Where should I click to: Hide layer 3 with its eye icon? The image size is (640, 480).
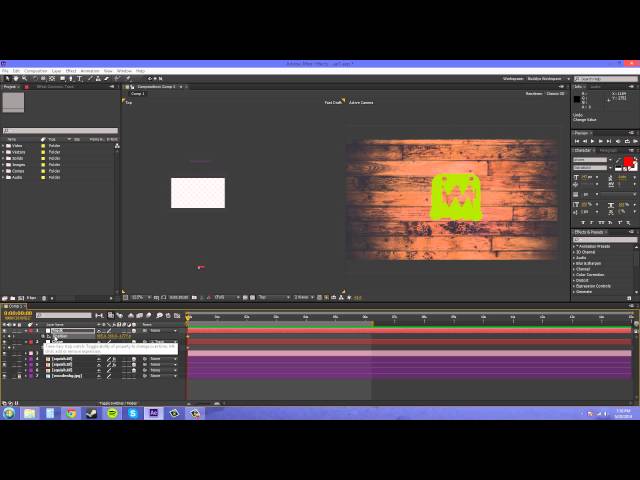(4, 353)
